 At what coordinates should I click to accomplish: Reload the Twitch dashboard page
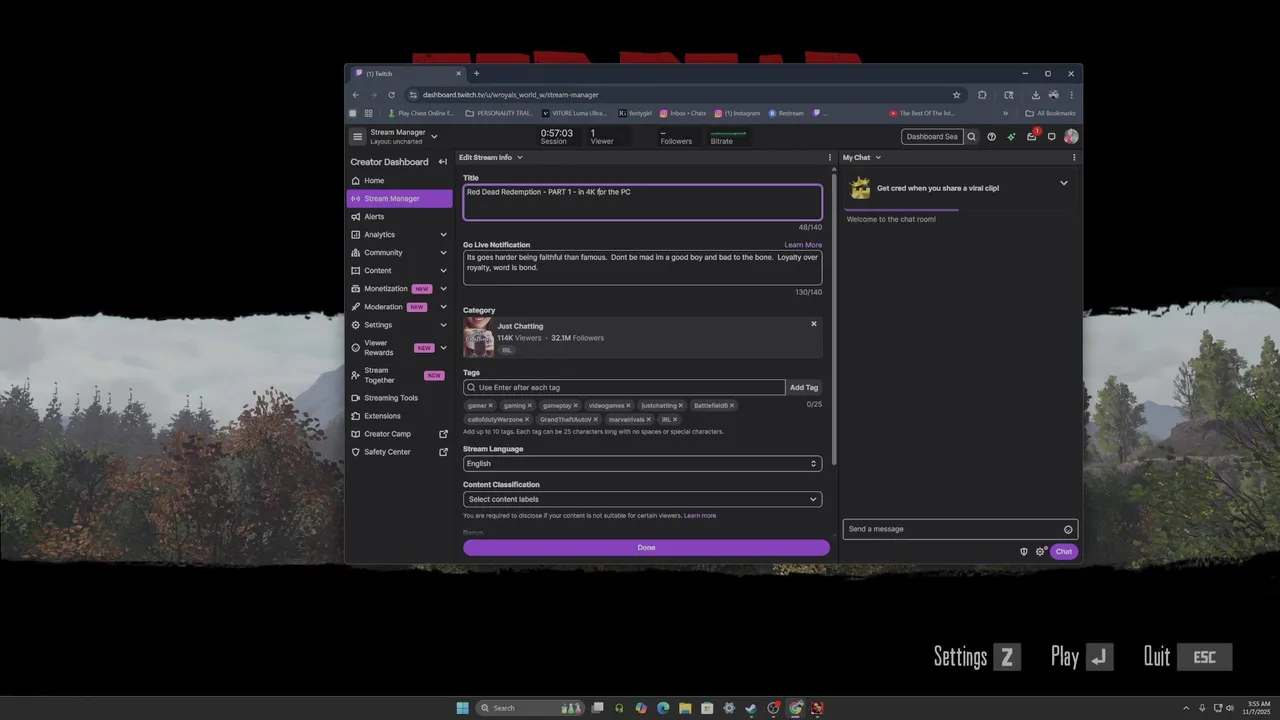[x=391, y=95]
